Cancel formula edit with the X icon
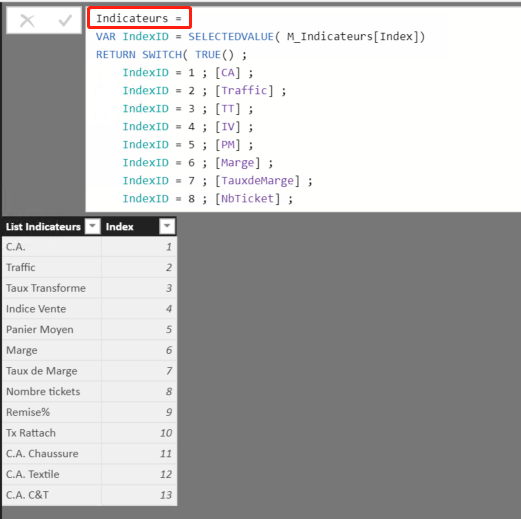The height and width of the screenshot is (519, 521). (x=27, y=21)
